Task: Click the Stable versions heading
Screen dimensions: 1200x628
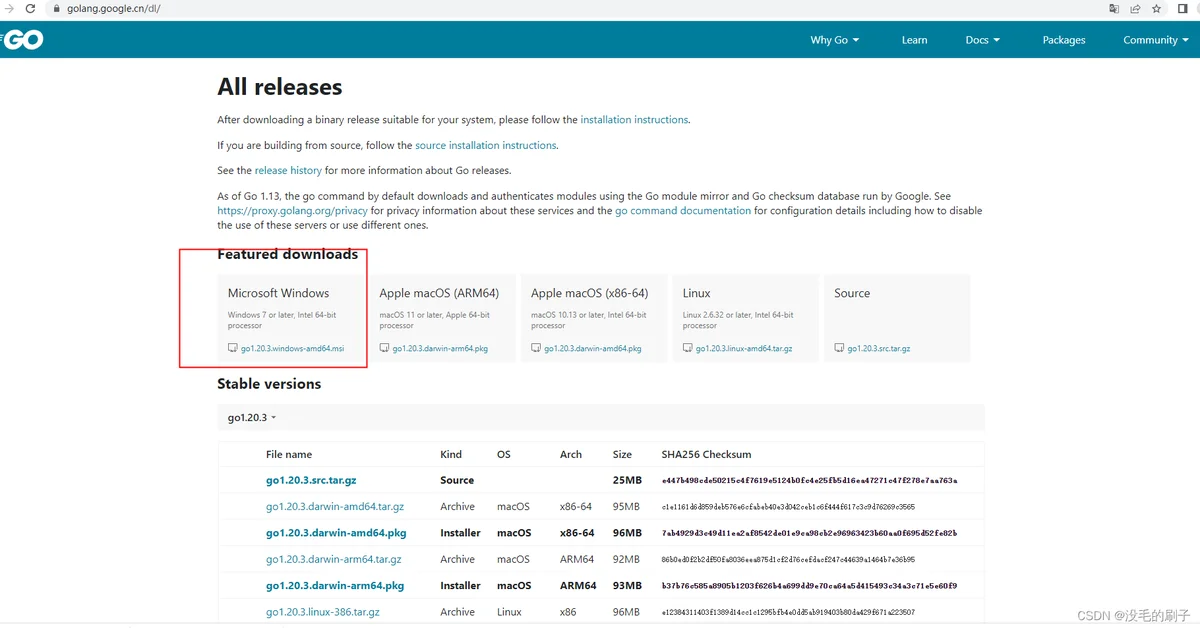Action: [269, 384]
